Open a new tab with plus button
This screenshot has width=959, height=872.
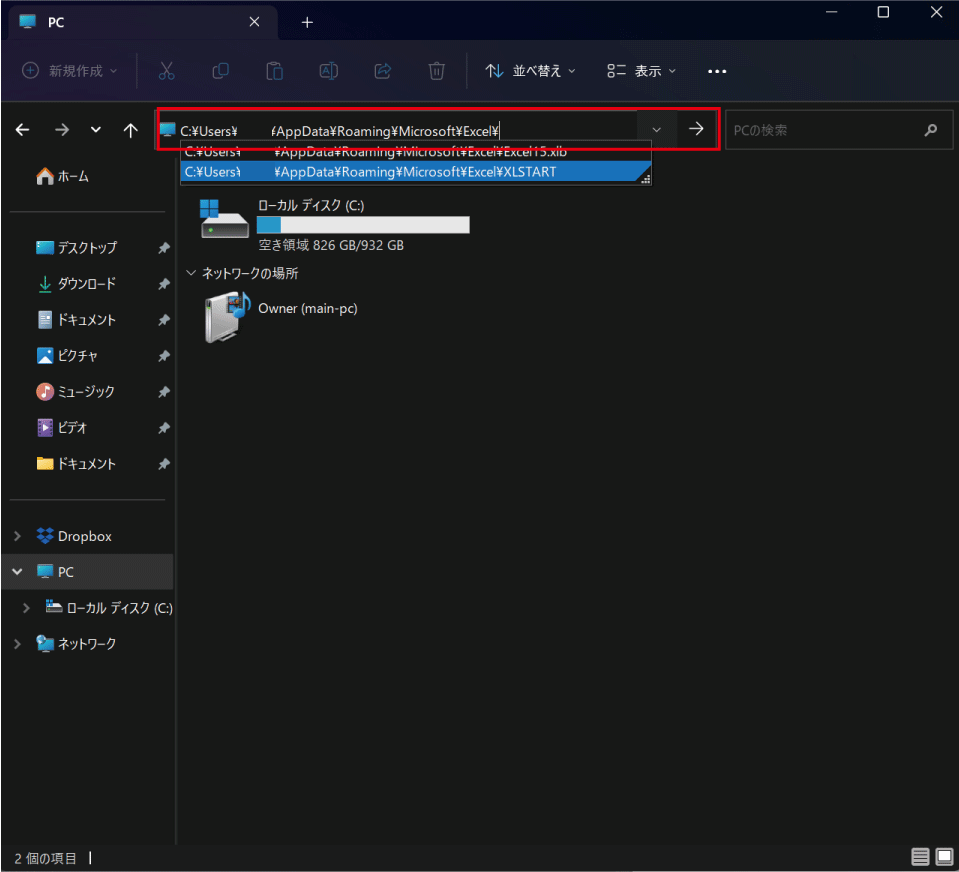307,22
